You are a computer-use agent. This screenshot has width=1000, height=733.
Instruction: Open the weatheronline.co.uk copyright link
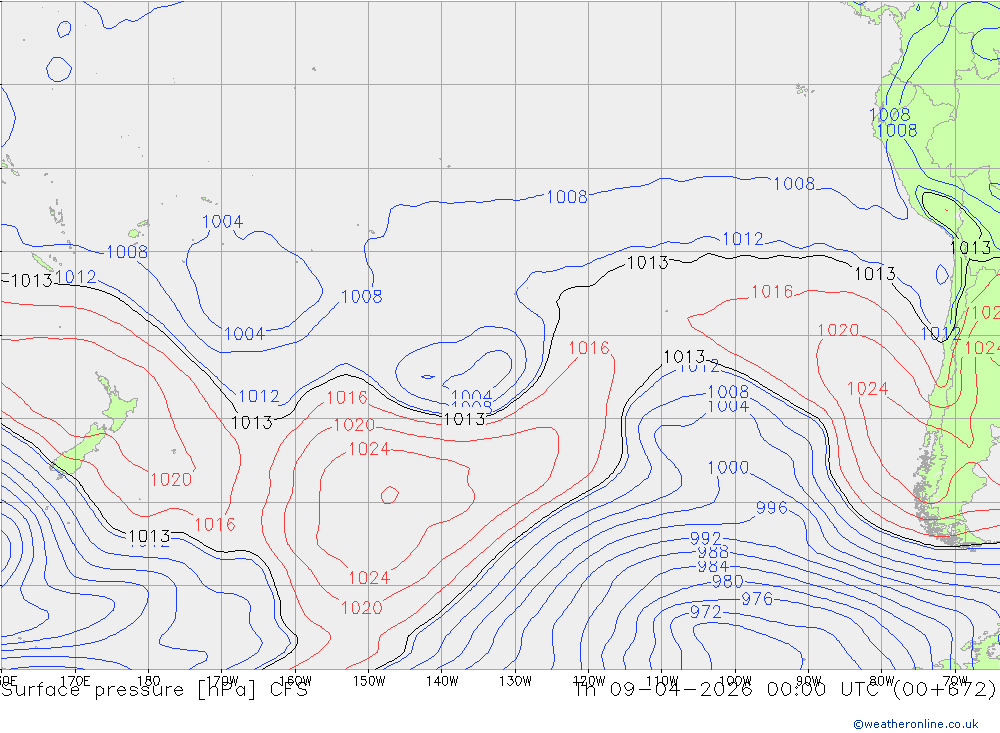coord(915,723)
